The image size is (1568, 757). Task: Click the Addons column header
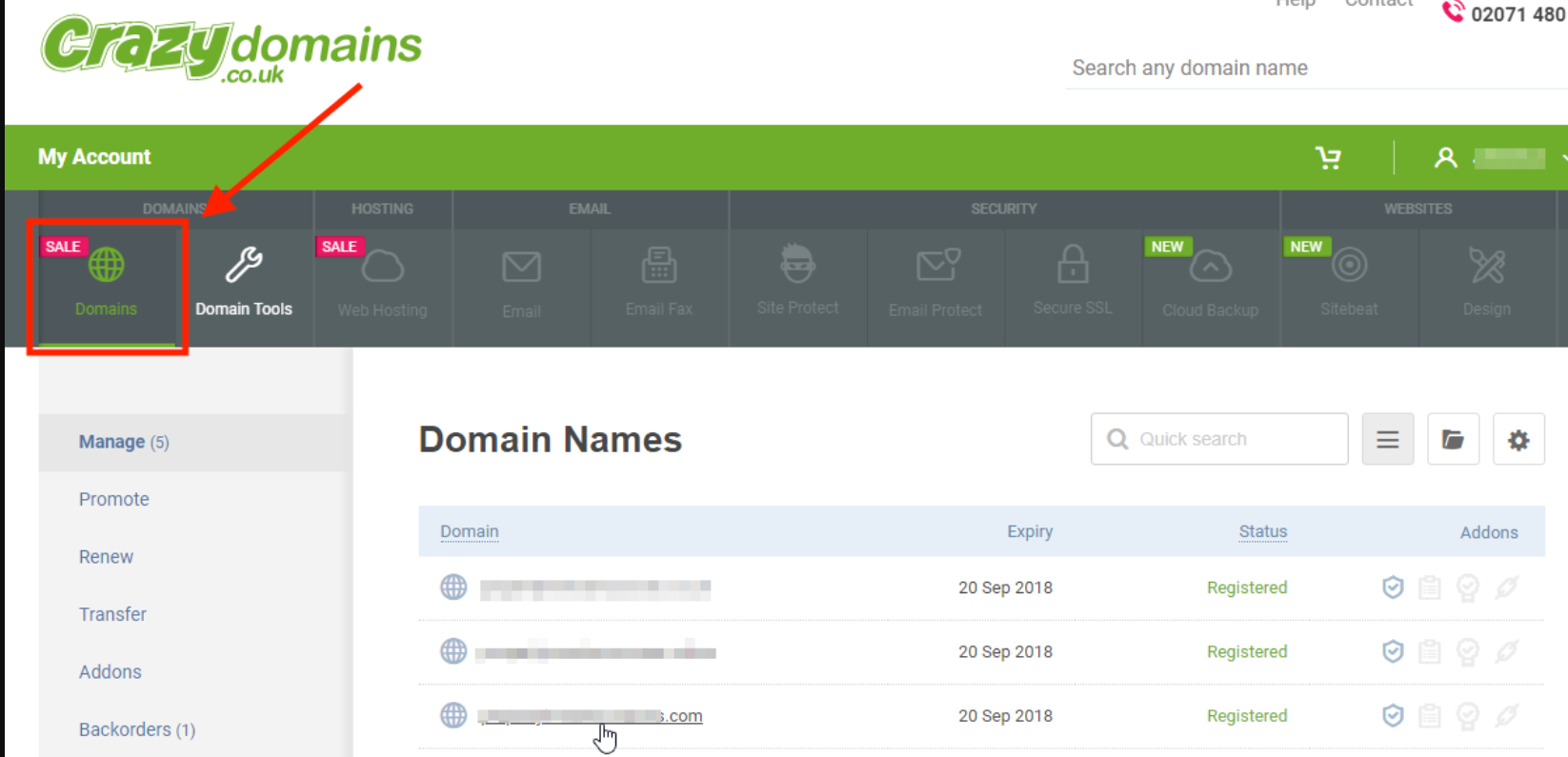(1489, 532)
